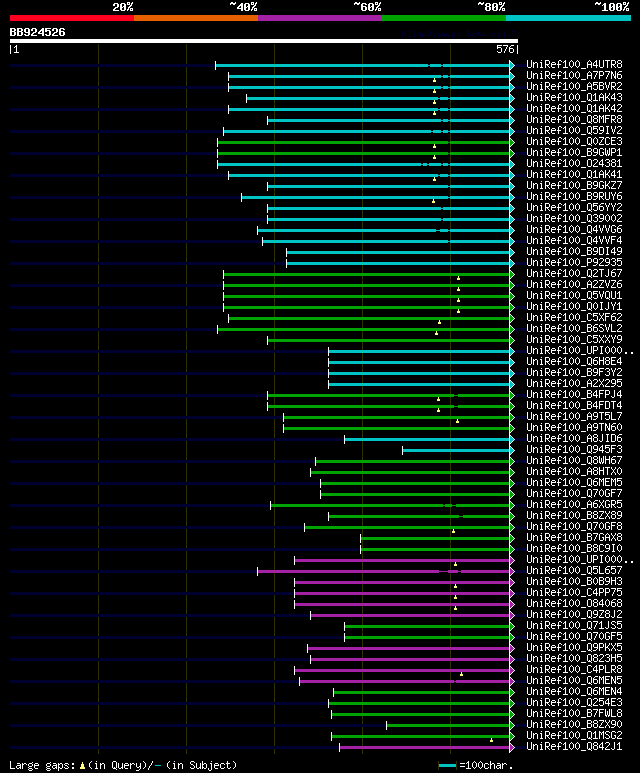Open the UniRef100_Q4VVF4 hit

[574, 241]
